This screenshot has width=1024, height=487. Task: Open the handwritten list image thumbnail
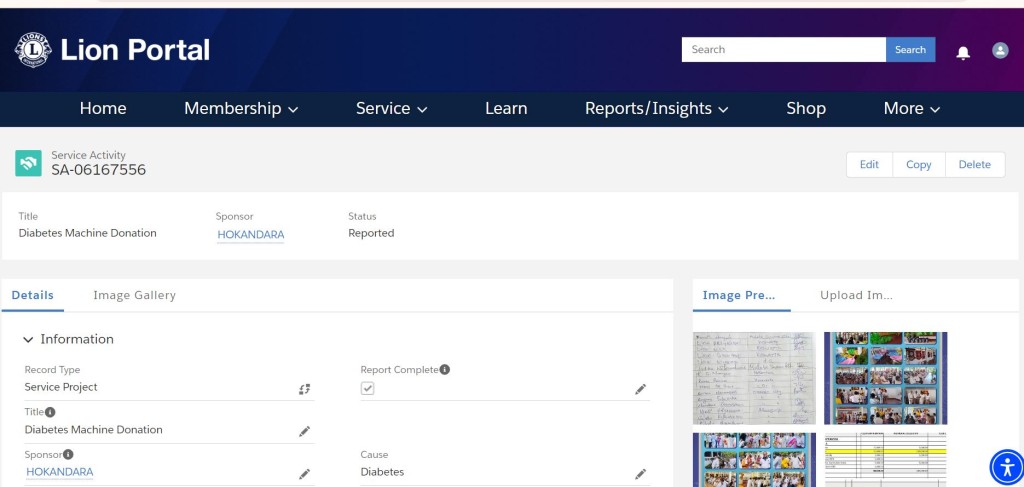click(754, 378)
